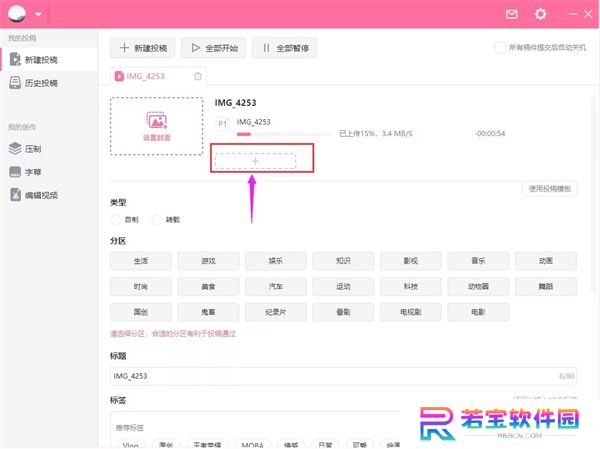
Task: Click the upload status text 已上传15%
Action: (357, 134)
